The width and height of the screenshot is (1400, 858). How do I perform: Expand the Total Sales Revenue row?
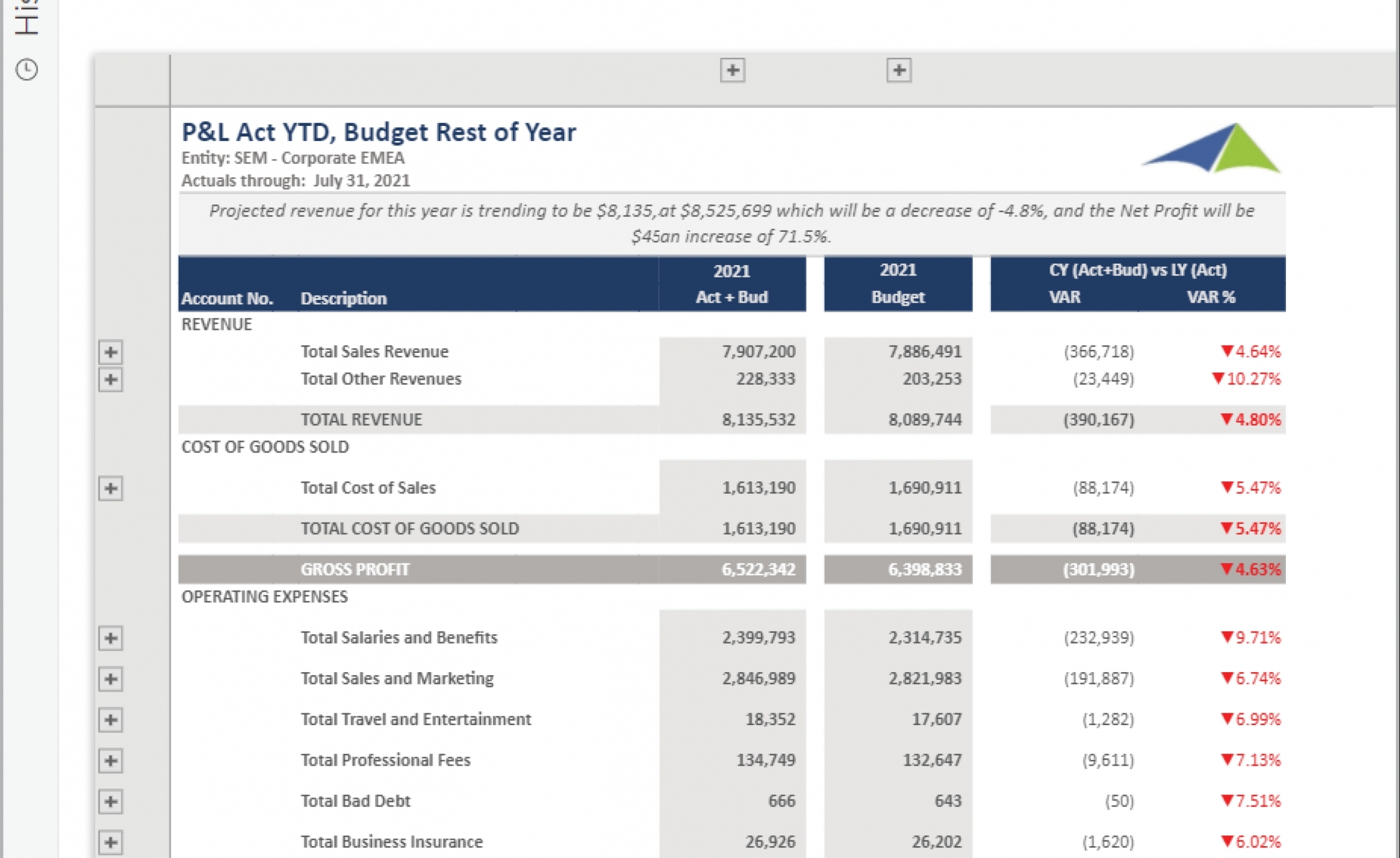pyautogui.click(x=111, y=352)
